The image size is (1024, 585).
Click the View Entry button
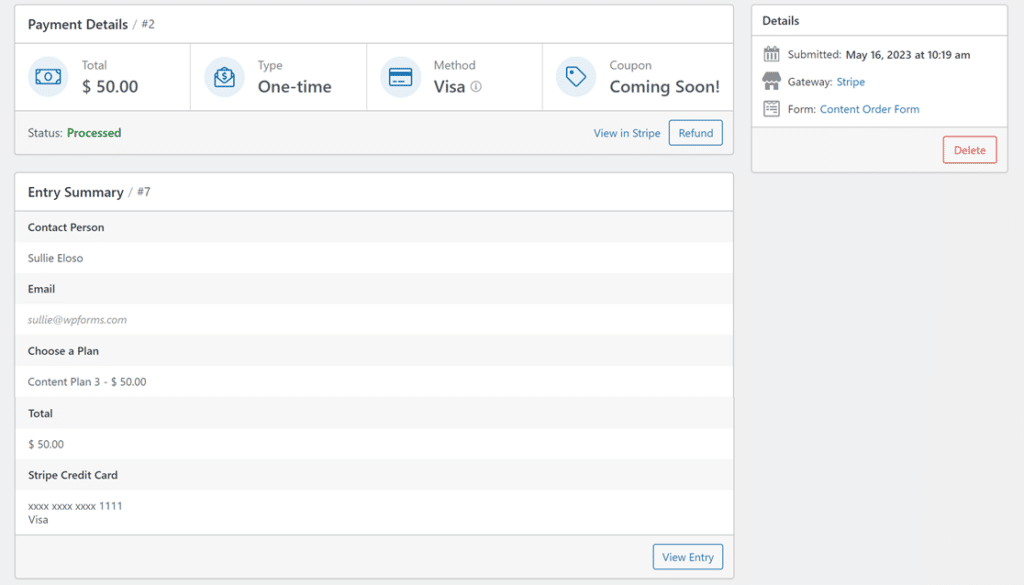[687, 556]
